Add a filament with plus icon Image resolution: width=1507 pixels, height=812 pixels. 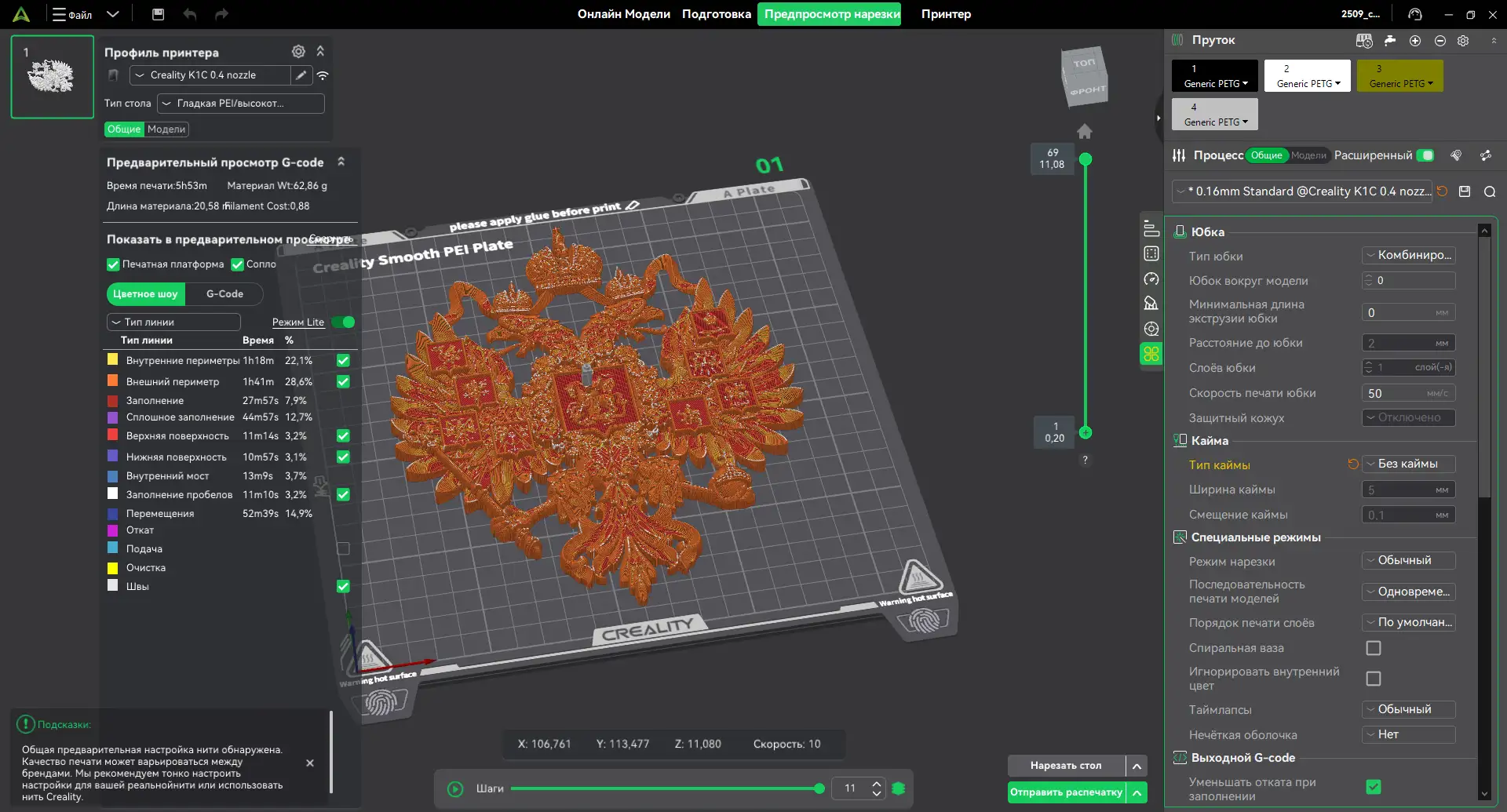point(1415,41)
